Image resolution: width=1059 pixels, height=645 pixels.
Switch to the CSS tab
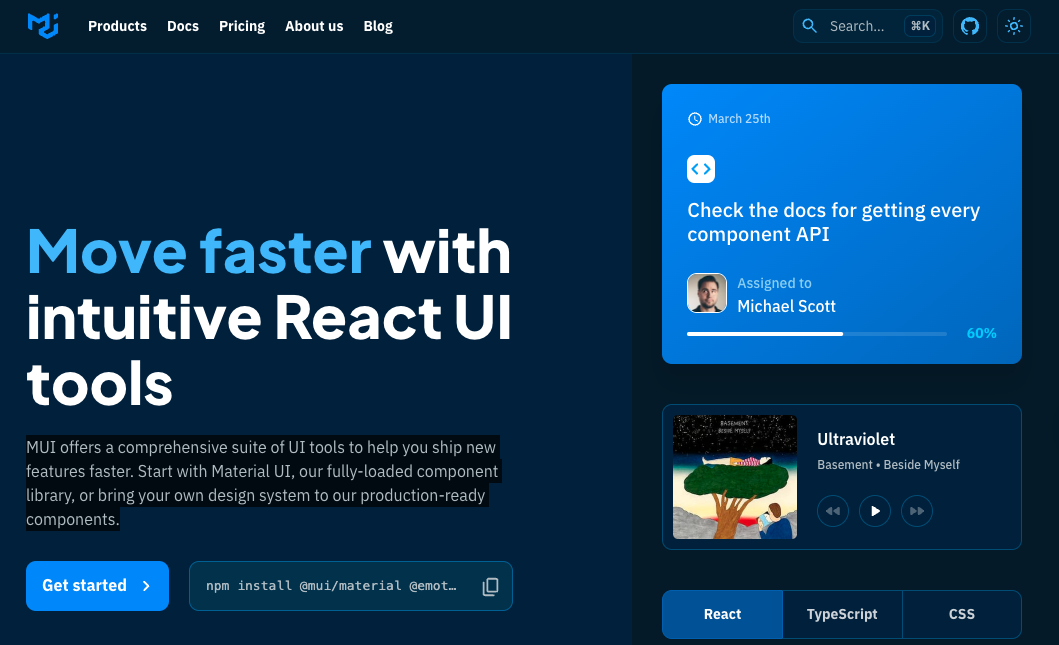(962, 614)
